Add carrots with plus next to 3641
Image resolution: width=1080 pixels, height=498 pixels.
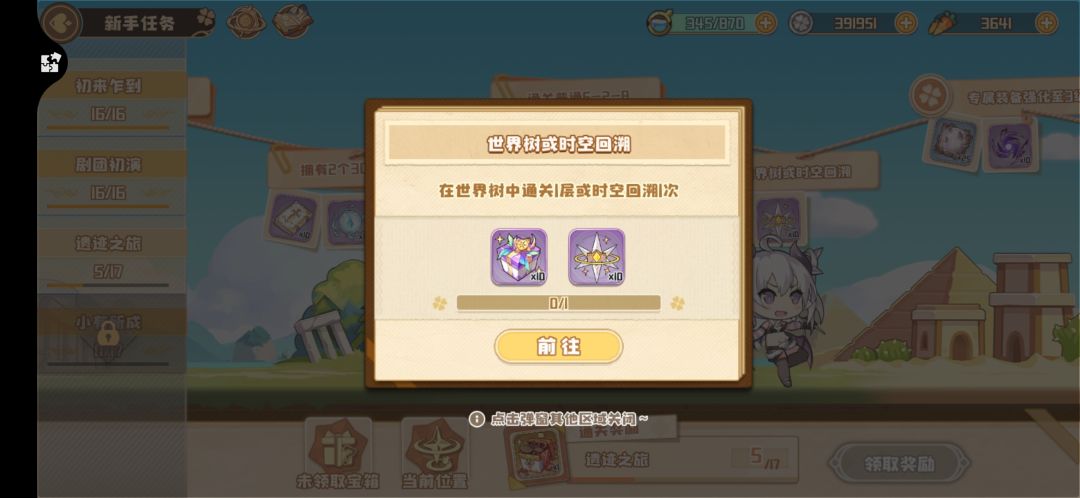1046,23
